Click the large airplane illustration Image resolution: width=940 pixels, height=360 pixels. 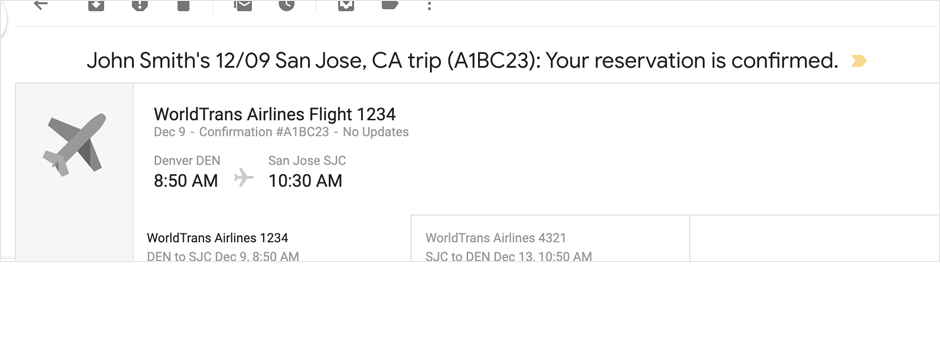(74, 144)
